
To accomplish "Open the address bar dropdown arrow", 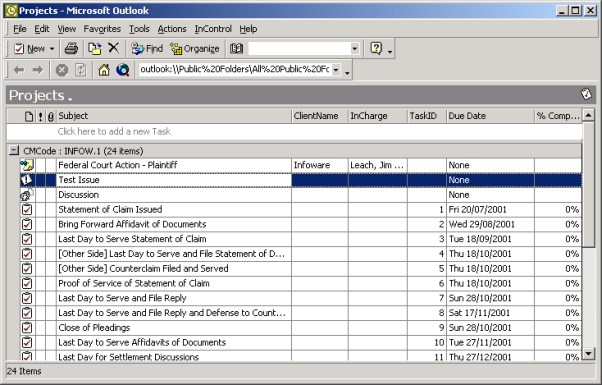I will (x=336, y=70).
